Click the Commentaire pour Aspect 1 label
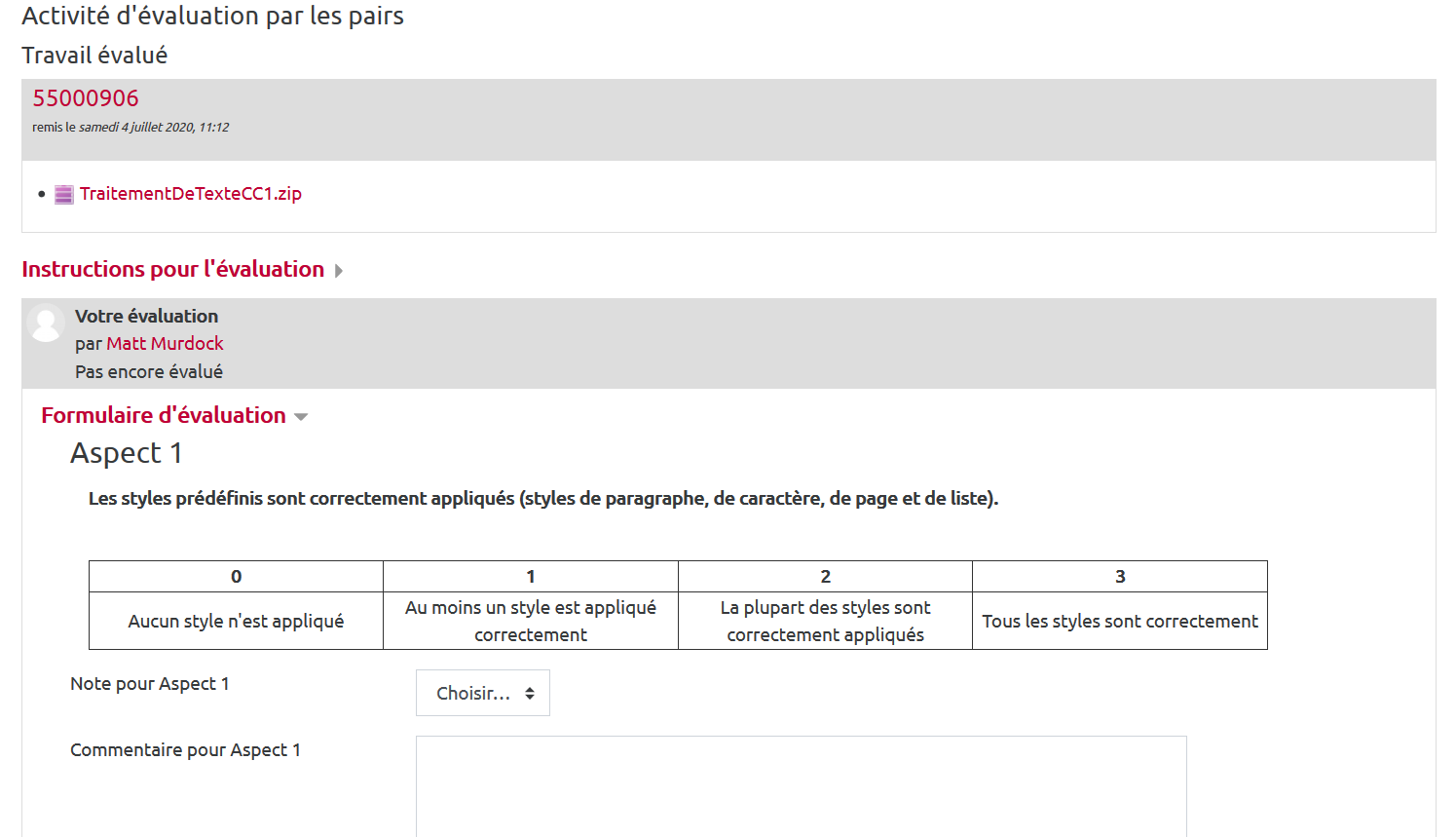1456x837 pixels. coord(185,750)
